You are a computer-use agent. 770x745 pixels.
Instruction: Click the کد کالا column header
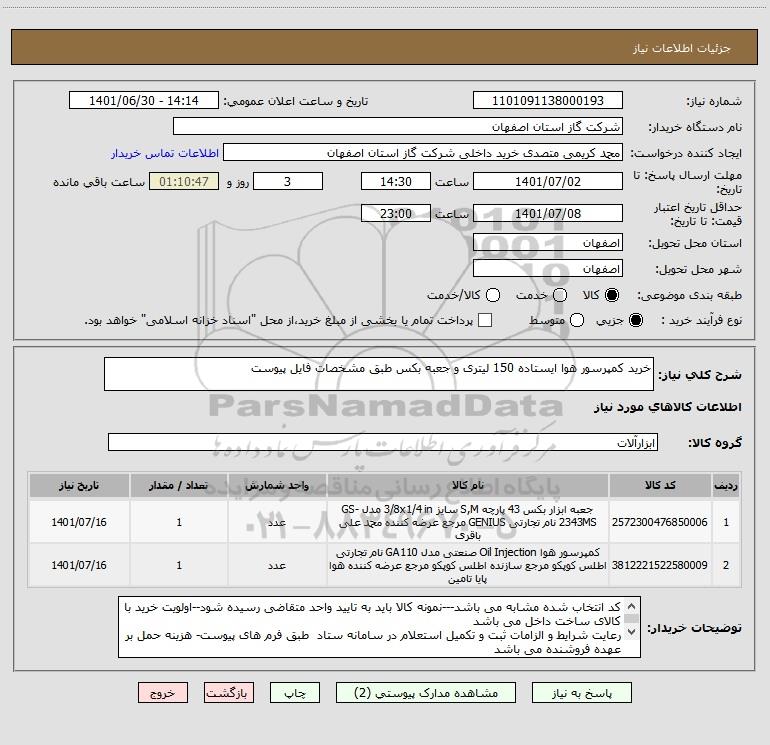pos(660,485)
